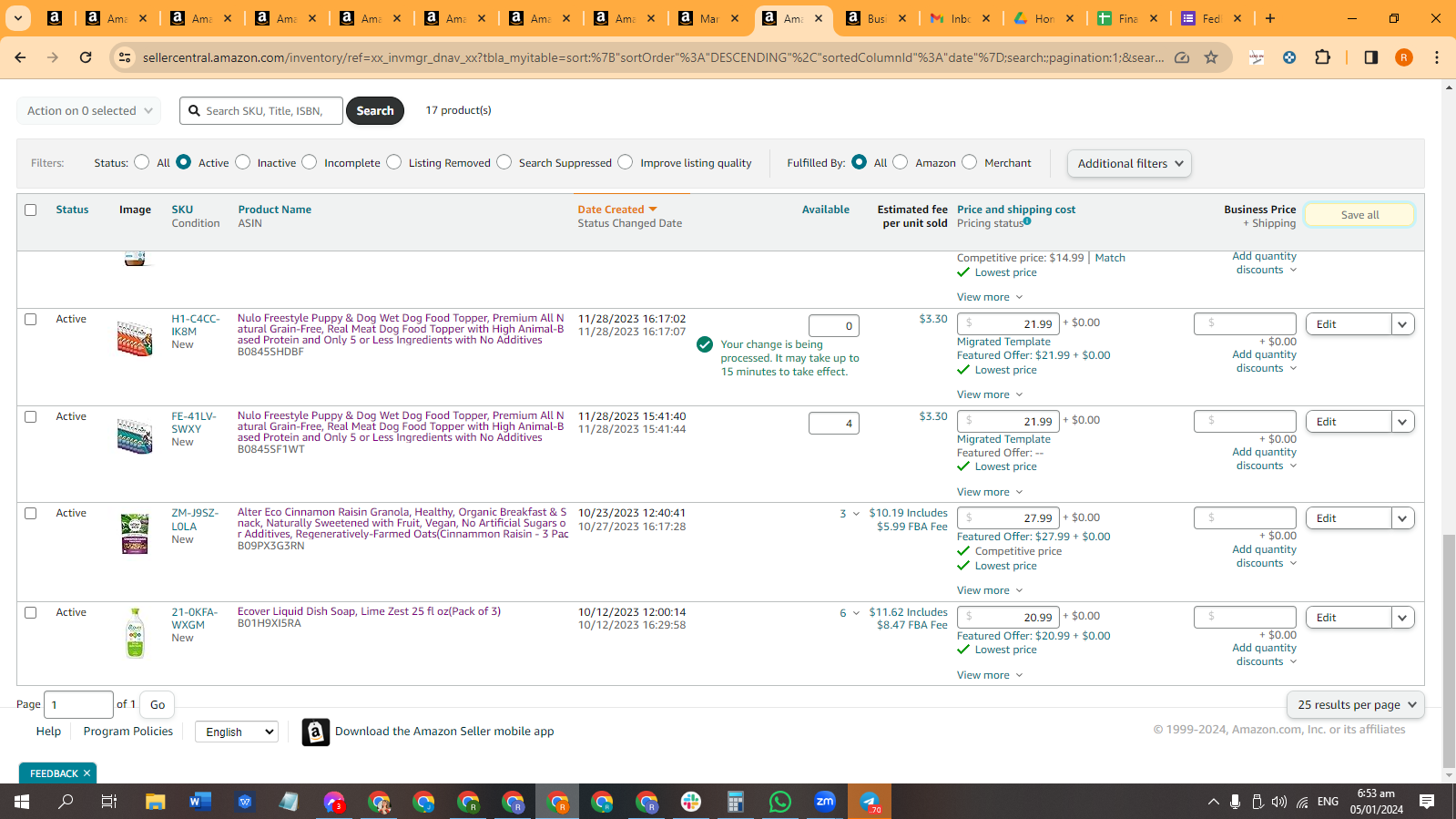Open the Chrome three-dot menu
The height and width of the screenshot is (819, 1456).
click(x=1437, y=57)
